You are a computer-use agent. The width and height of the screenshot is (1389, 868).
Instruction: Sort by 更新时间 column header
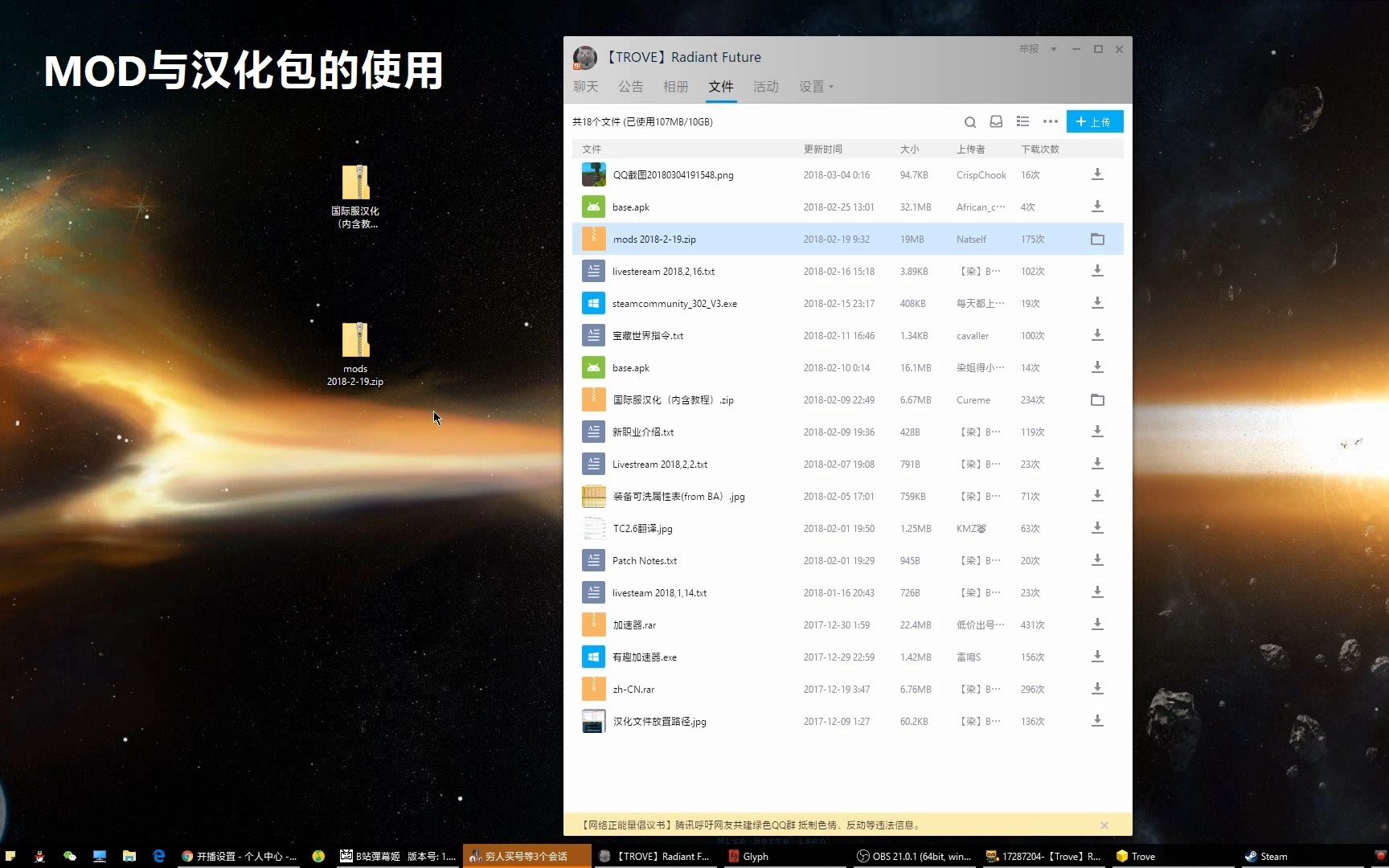point(823,149)
